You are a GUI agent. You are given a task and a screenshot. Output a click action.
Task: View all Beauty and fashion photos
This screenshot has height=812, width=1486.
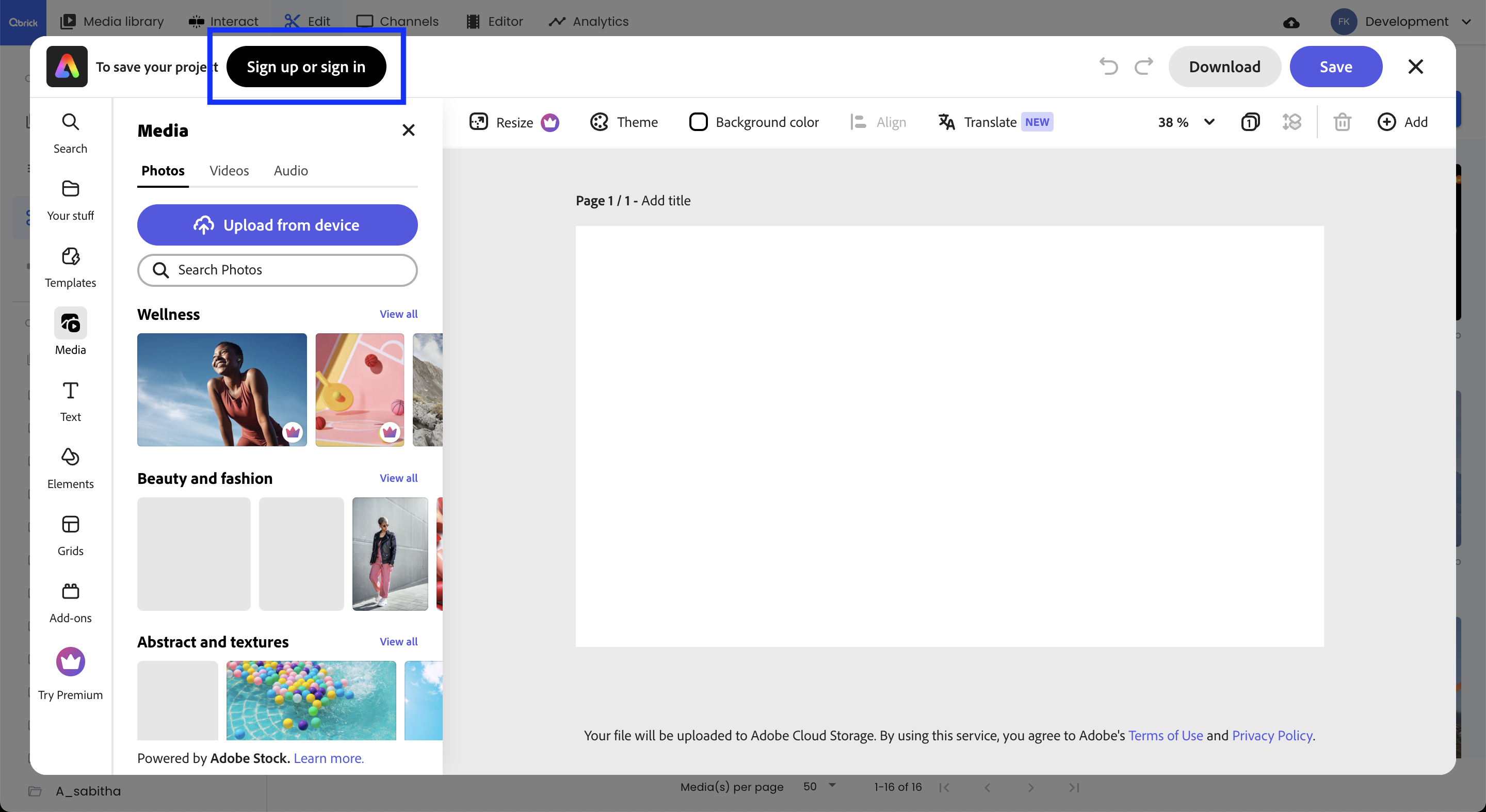click(399, 478)
